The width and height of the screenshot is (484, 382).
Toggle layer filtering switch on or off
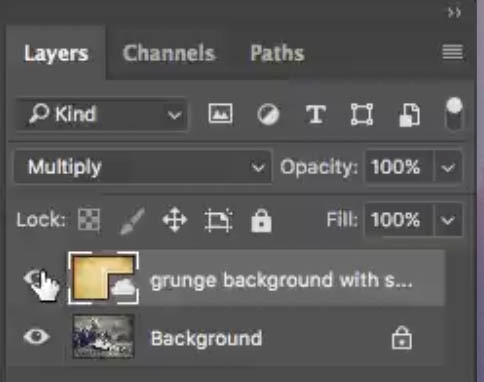pos(454,114)
